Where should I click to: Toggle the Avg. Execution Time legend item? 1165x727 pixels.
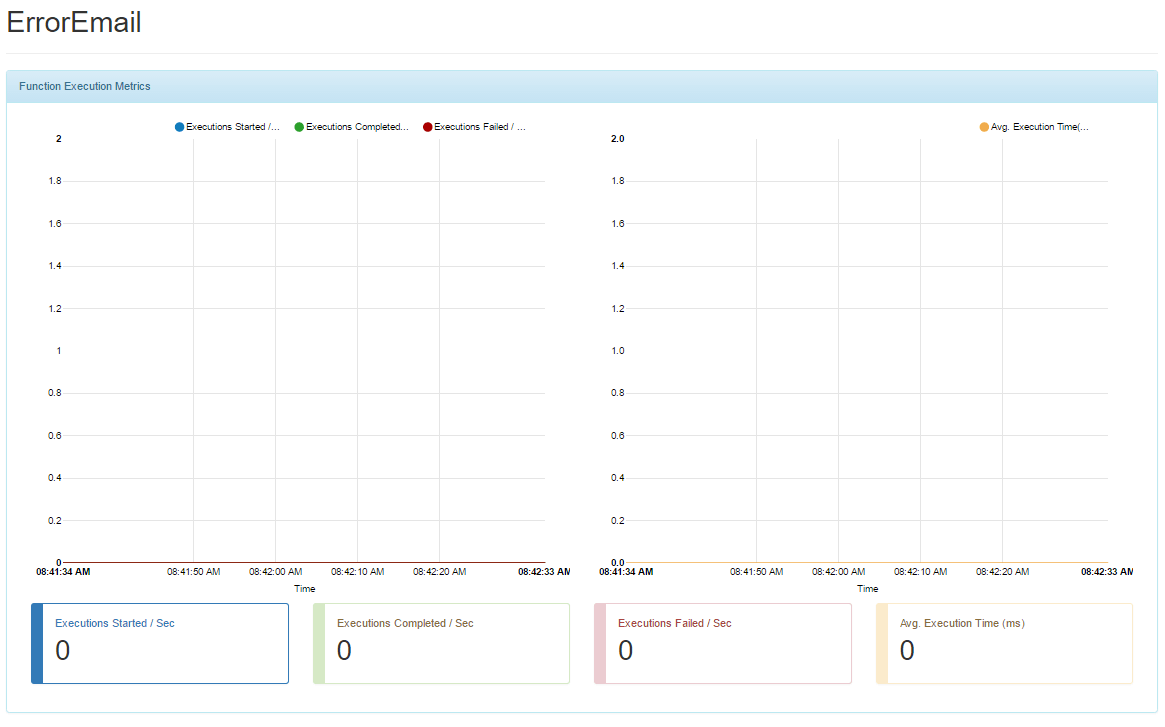(x=1034, y=127)
